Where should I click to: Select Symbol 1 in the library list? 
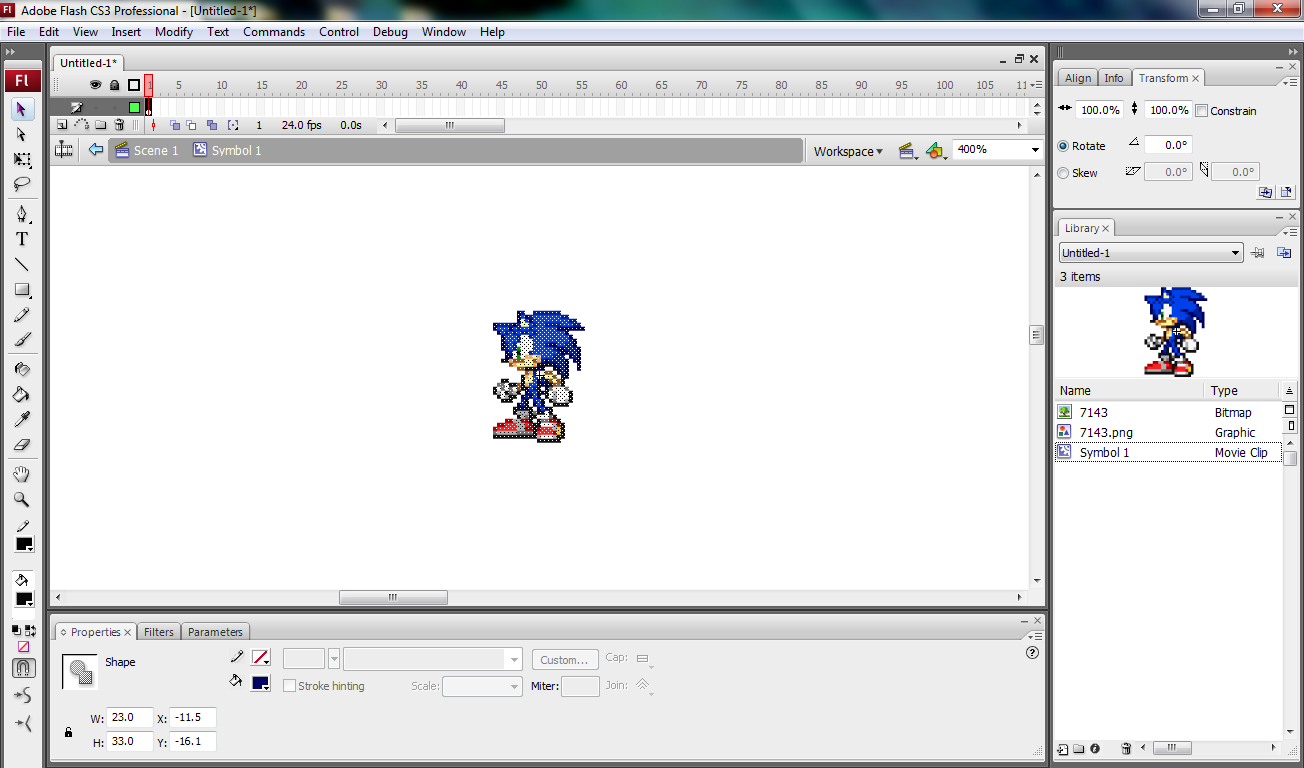point(1168,453)
